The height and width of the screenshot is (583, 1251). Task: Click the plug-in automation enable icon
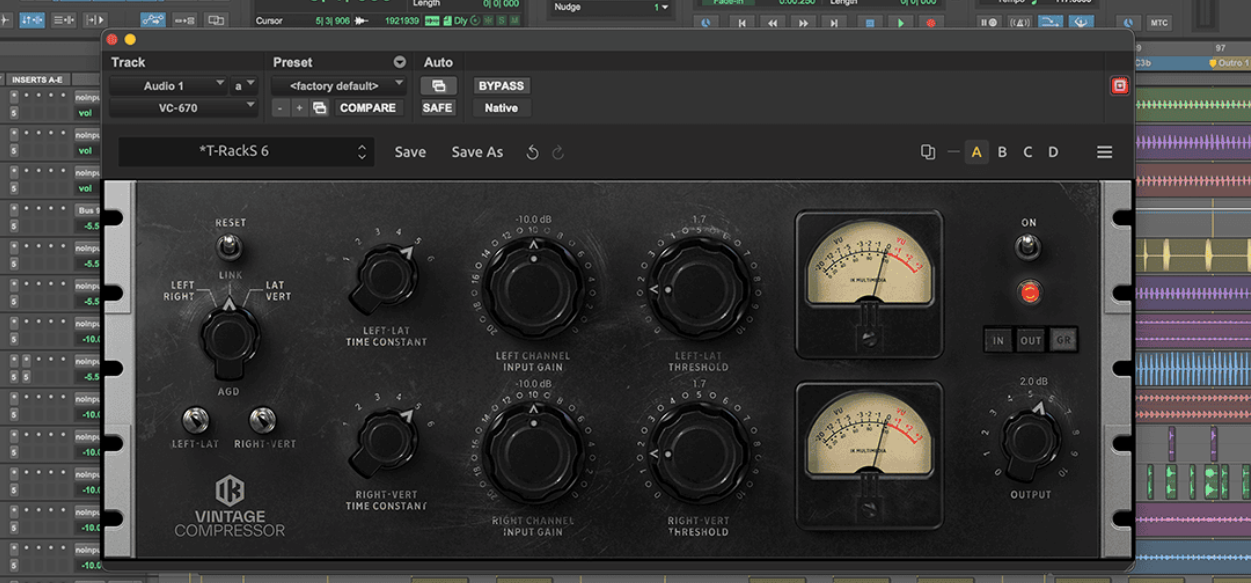(438, 86)
